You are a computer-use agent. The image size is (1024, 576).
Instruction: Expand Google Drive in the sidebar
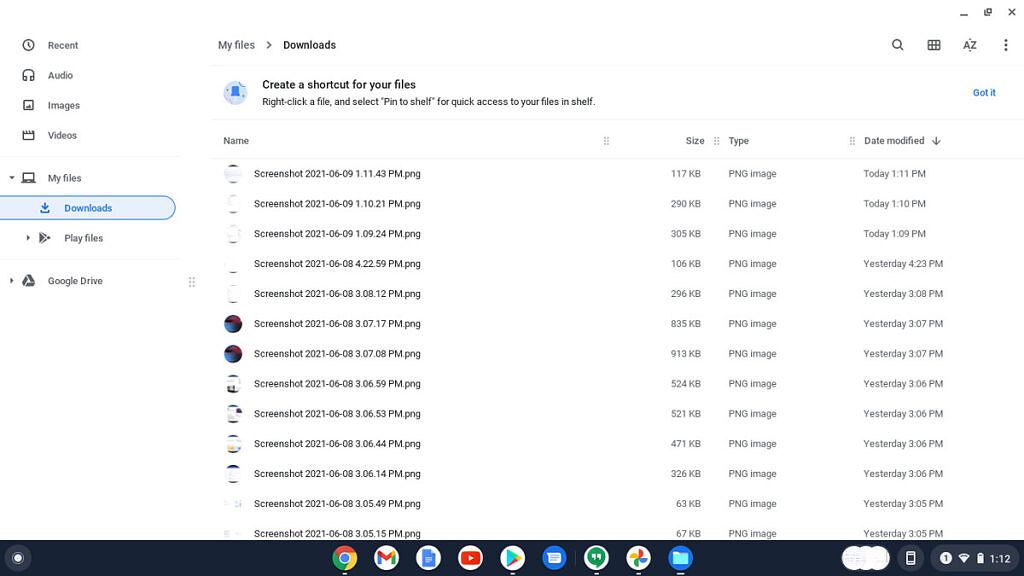(10, 281)
